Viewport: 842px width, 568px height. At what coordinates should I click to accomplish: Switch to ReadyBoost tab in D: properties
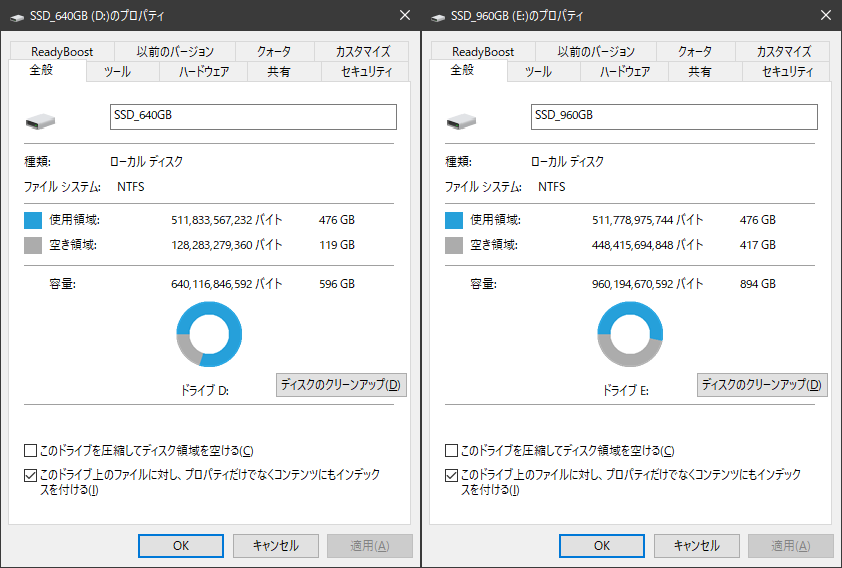pyautogui.click(x=62, y=51)
